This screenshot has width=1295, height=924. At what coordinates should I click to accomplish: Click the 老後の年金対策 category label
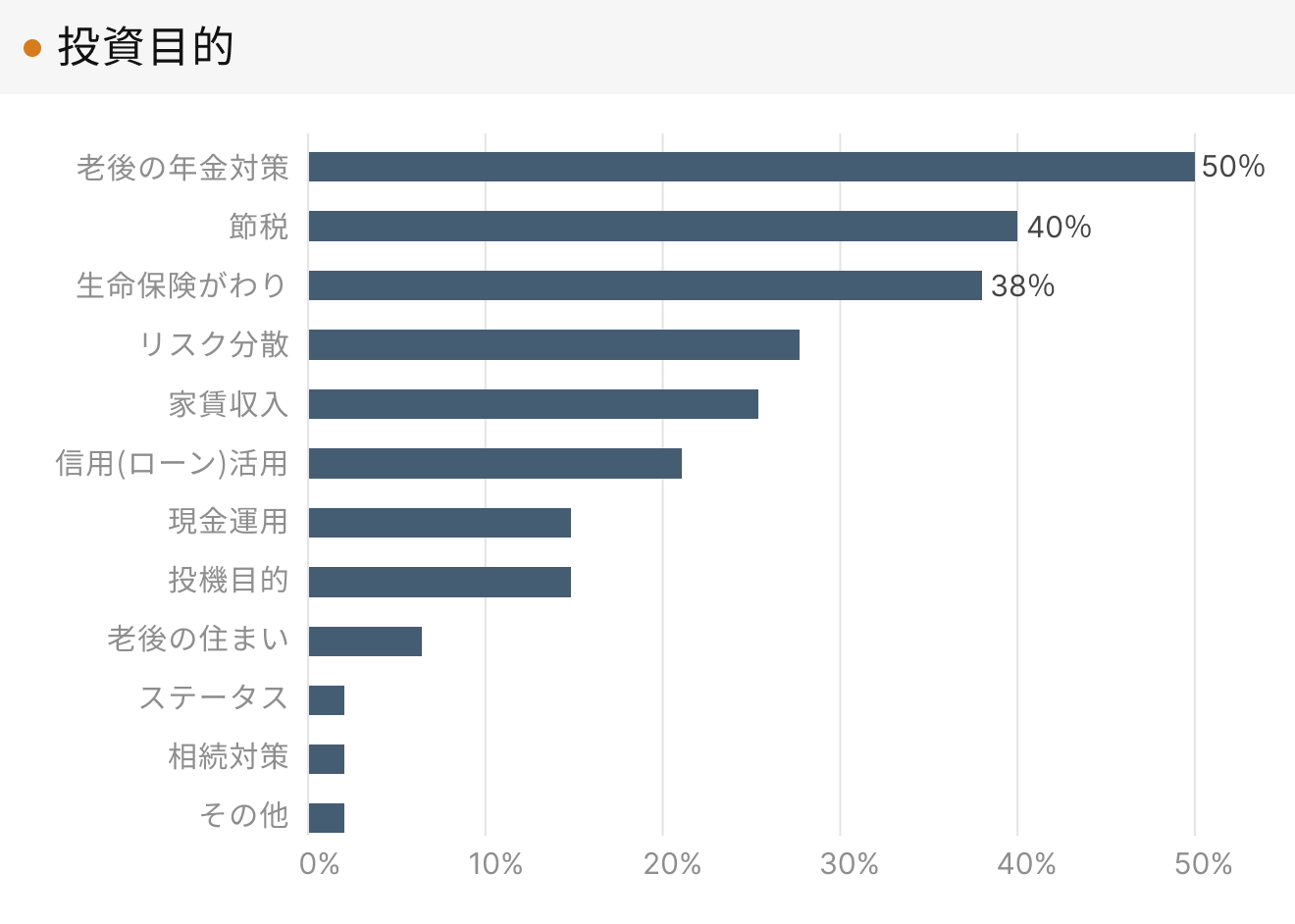pyautogui.click(x=182, y=168)
